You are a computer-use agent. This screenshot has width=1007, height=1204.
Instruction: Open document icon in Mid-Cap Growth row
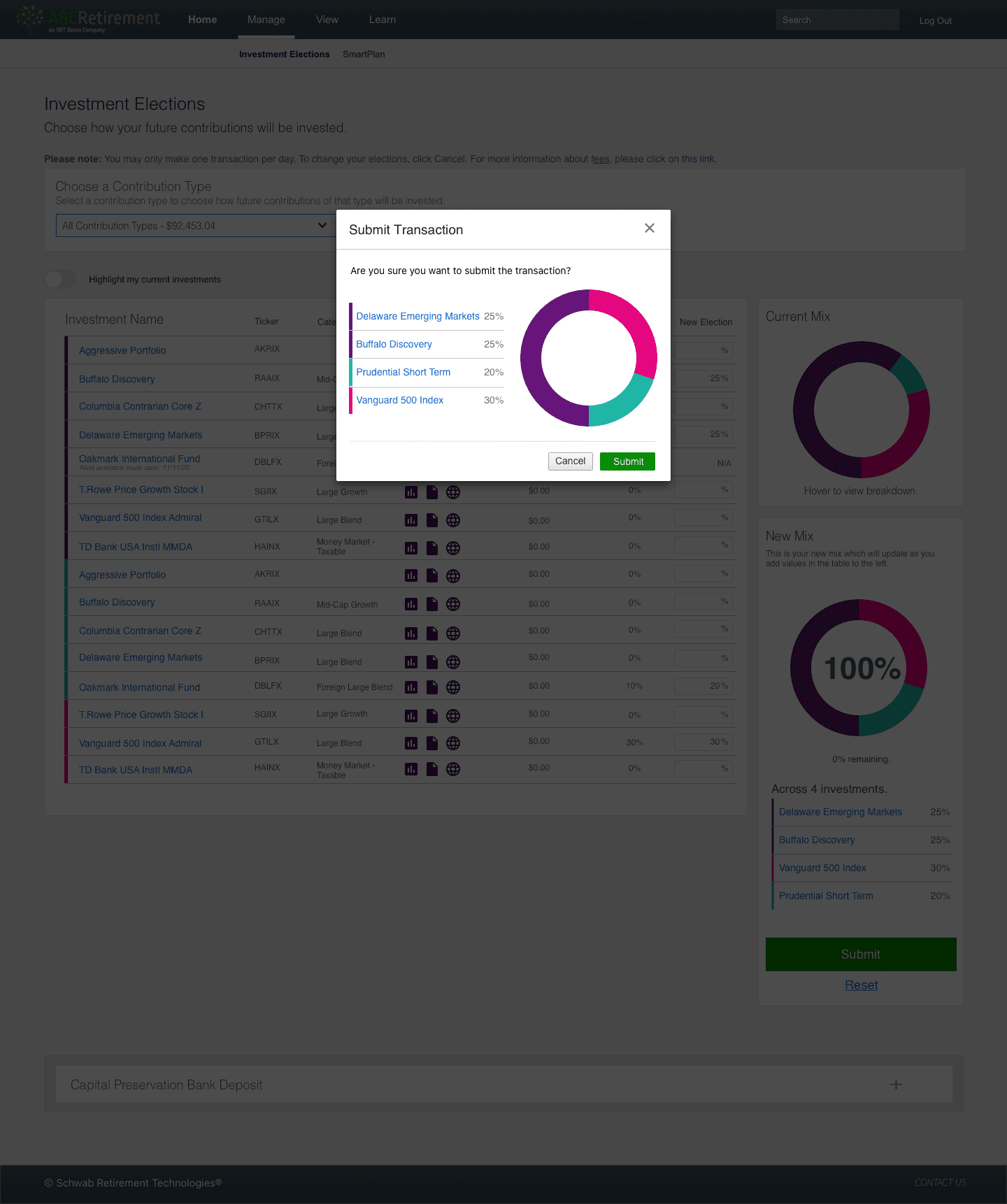432,603
